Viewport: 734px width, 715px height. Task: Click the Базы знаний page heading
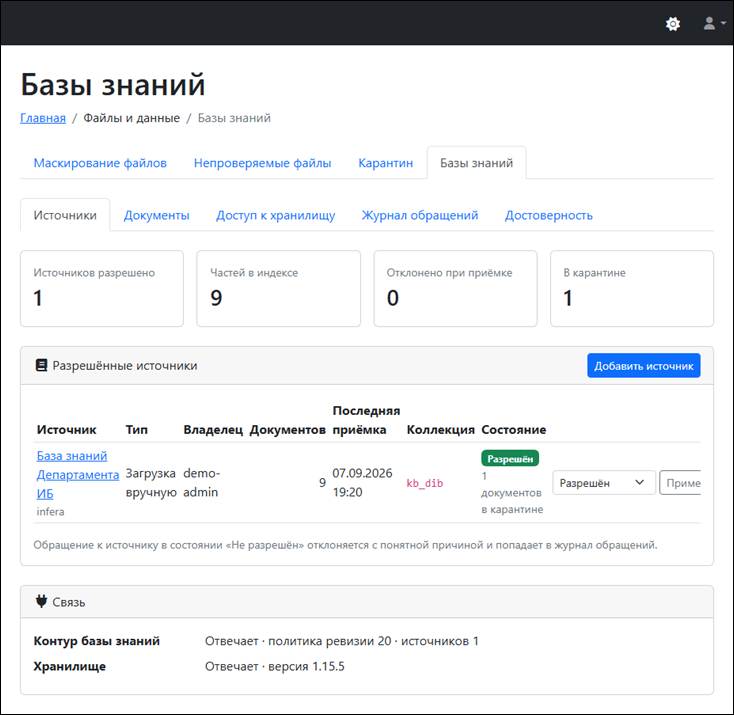(113, 85)
